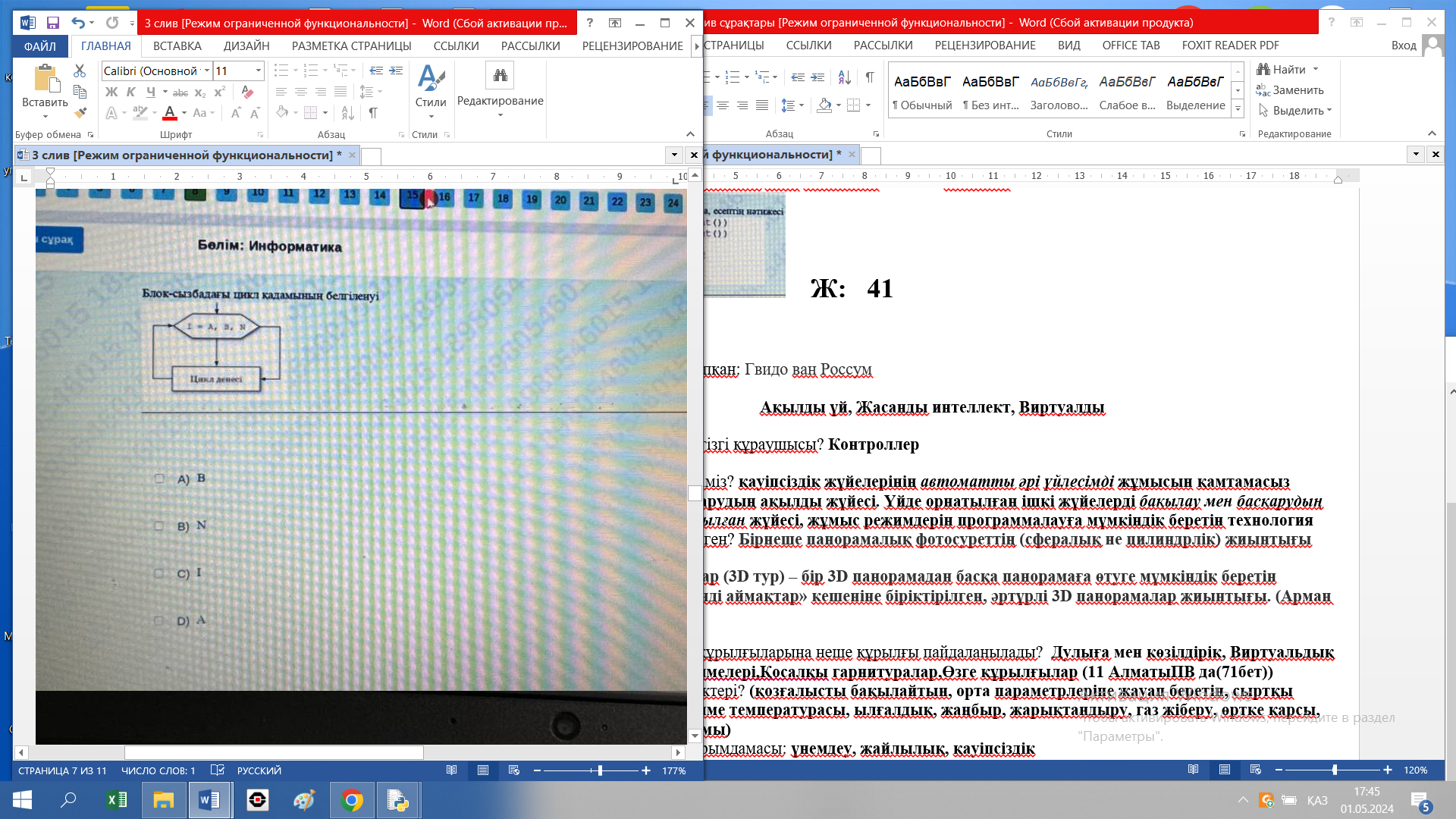This screenshot has width=1456, height=819.
Task: Toggle Bold (Ж) formatting
Action: click(111, 92)
